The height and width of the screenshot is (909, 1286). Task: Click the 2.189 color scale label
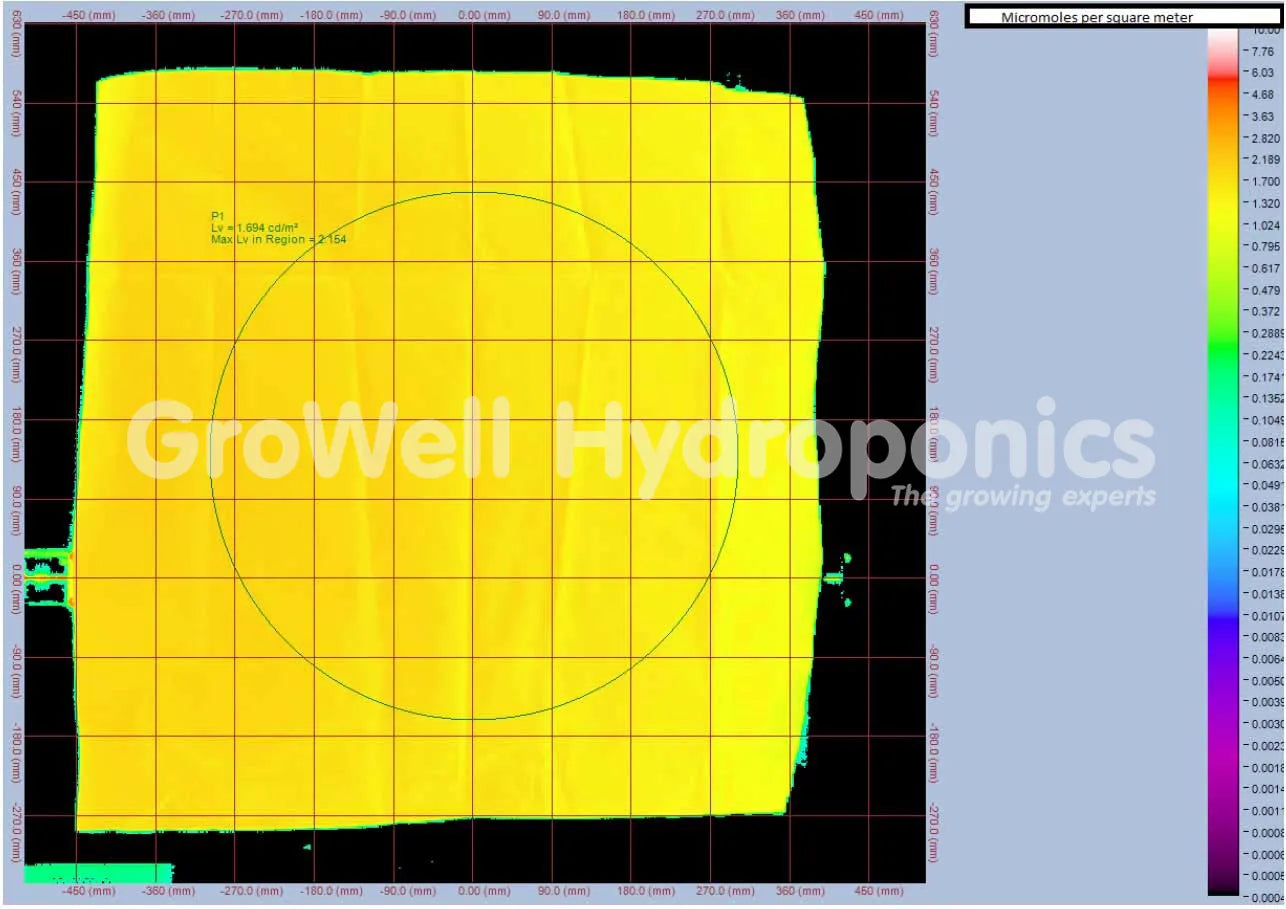[1264, 160]
